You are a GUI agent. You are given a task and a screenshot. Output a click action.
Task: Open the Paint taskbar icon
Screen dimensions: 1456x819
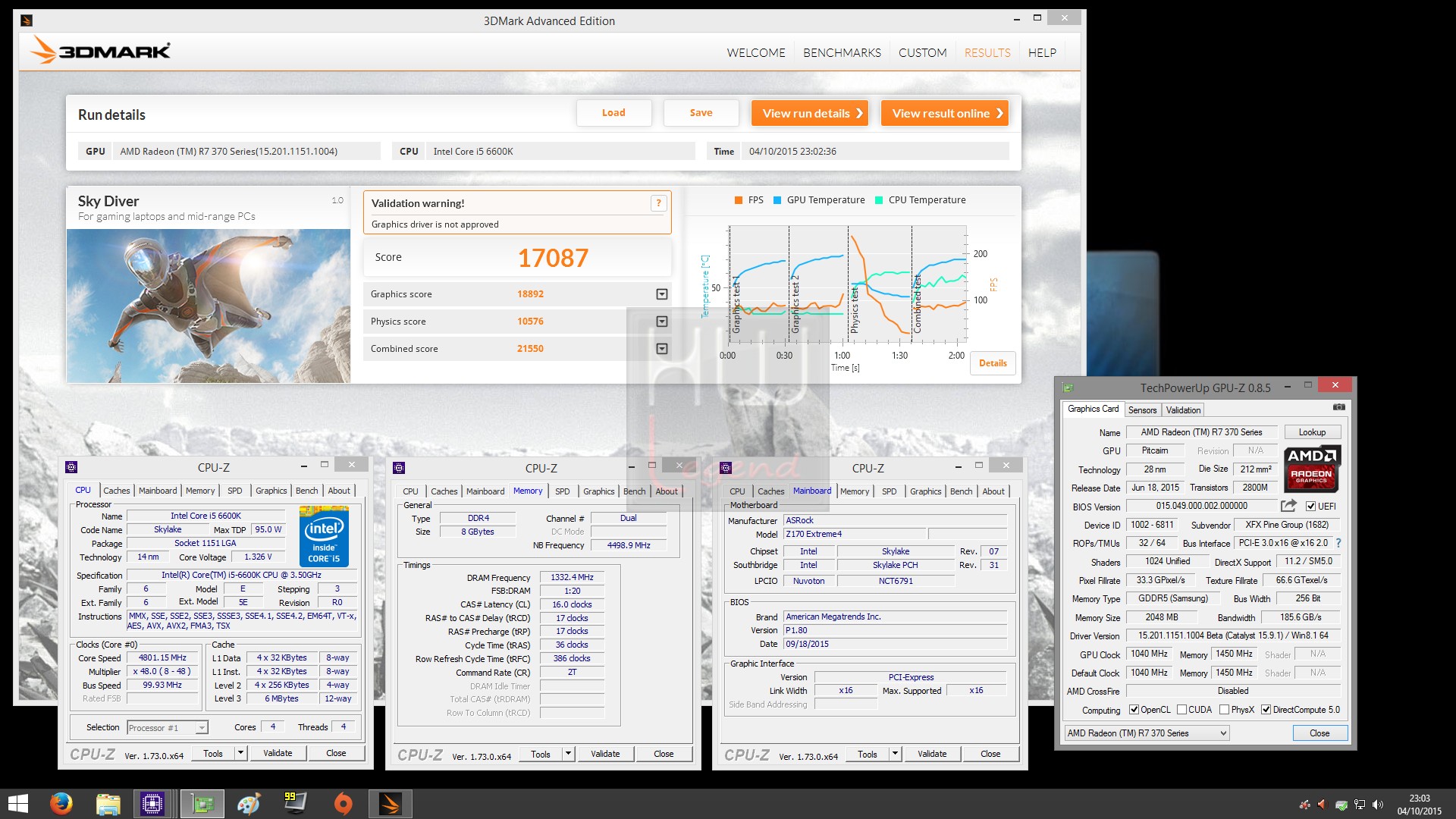248,804
